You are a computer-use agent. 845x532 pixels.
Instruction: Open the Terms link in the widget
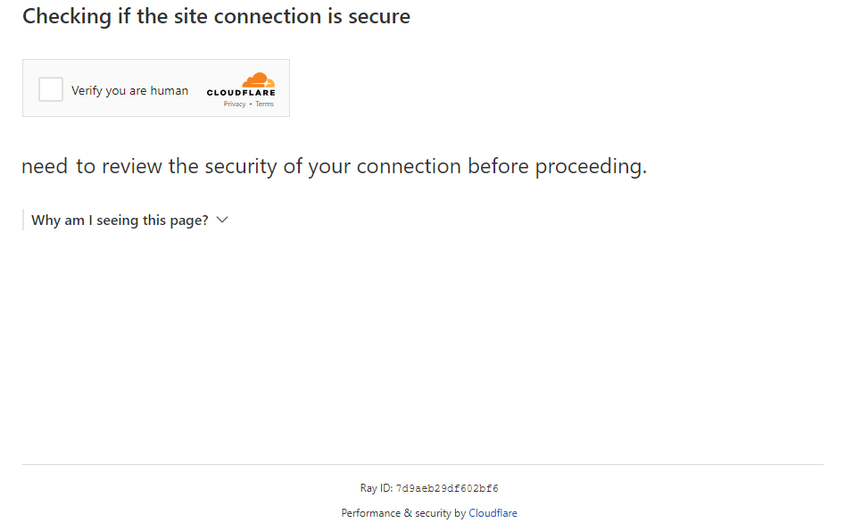pos(264,104)
